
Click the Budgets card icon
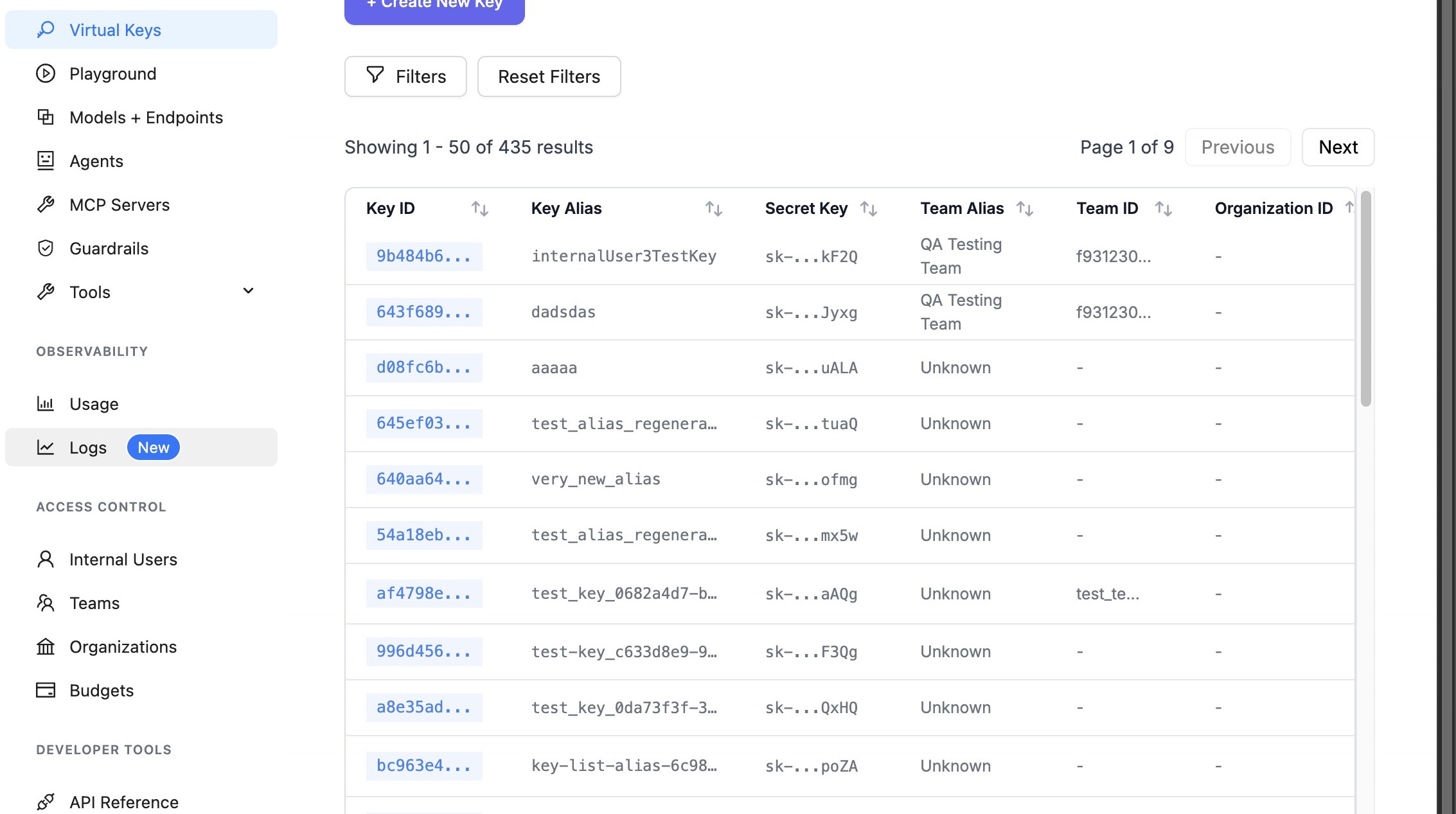click(46, 690)
